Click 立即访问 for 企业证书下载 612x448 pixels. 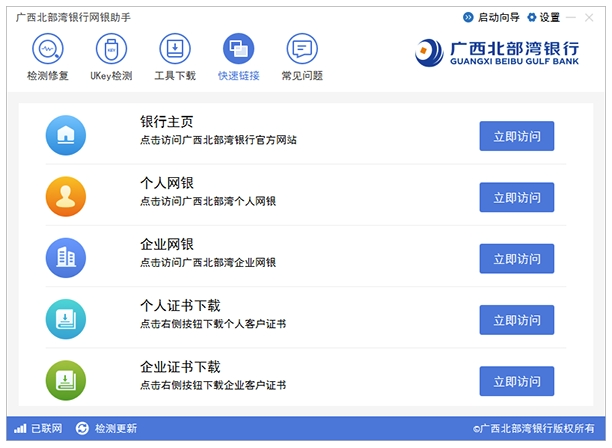517,381
